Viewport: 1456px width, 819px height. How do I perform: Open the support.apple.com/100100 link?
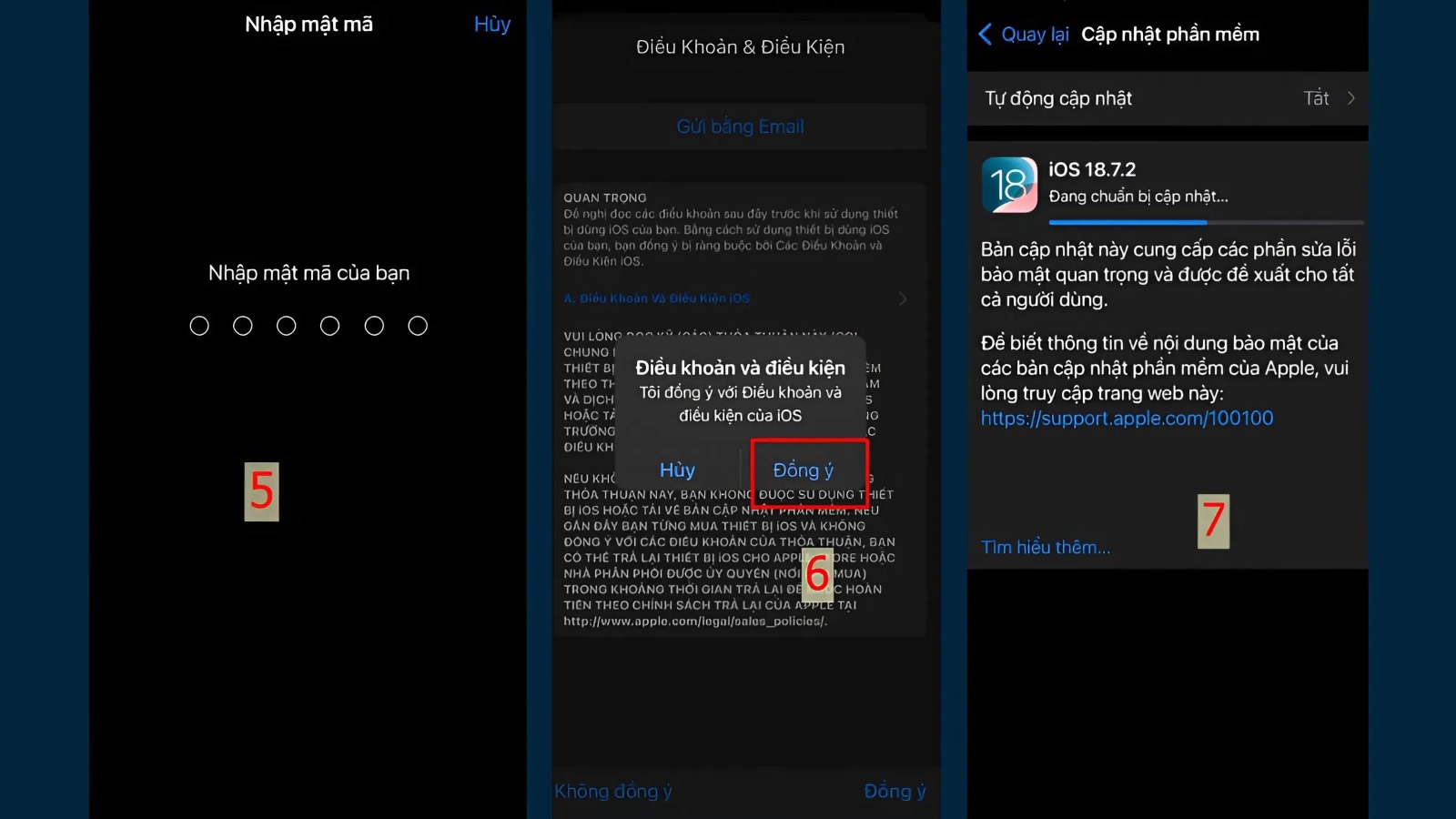point(1127,419)
